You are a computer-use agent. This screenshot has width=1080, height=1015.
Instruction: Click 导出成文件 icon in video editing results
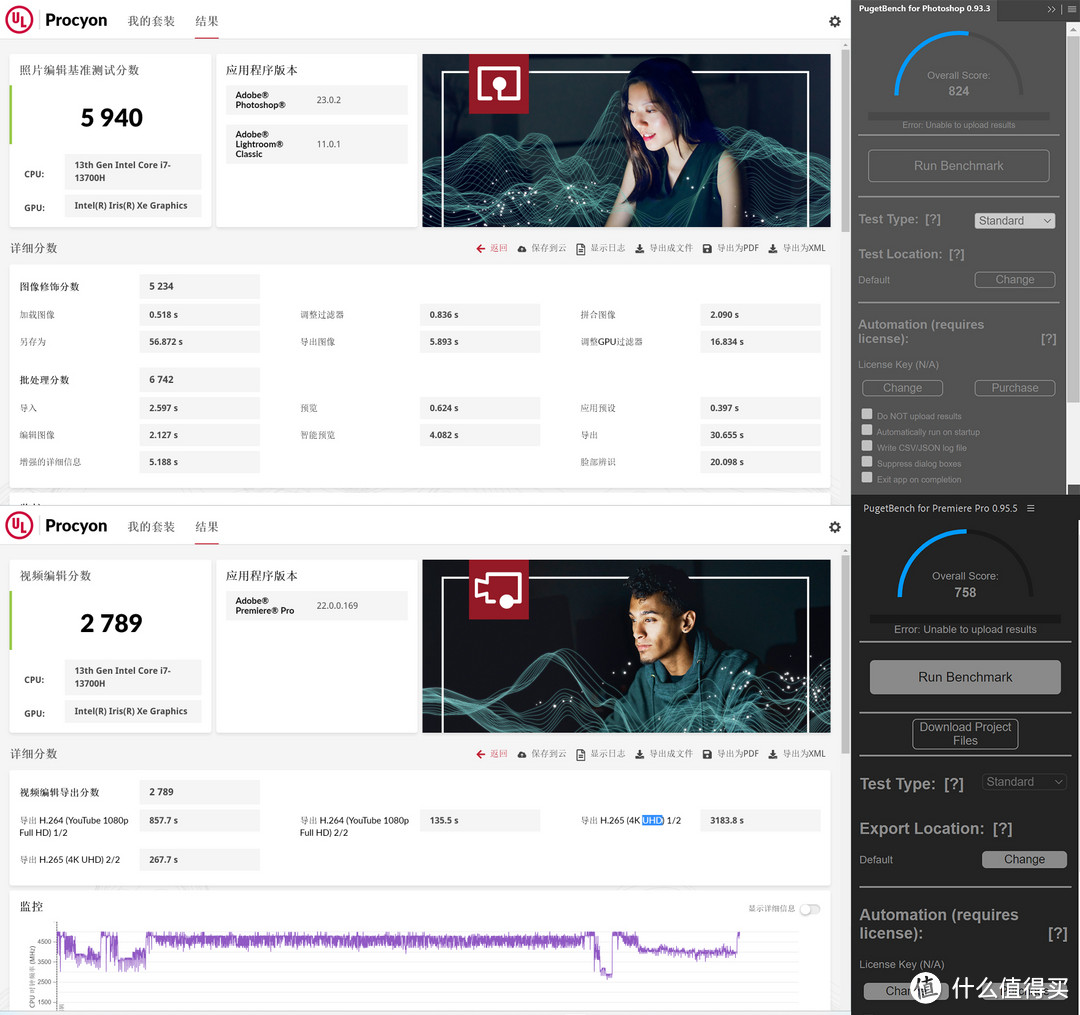pos(640,754)
